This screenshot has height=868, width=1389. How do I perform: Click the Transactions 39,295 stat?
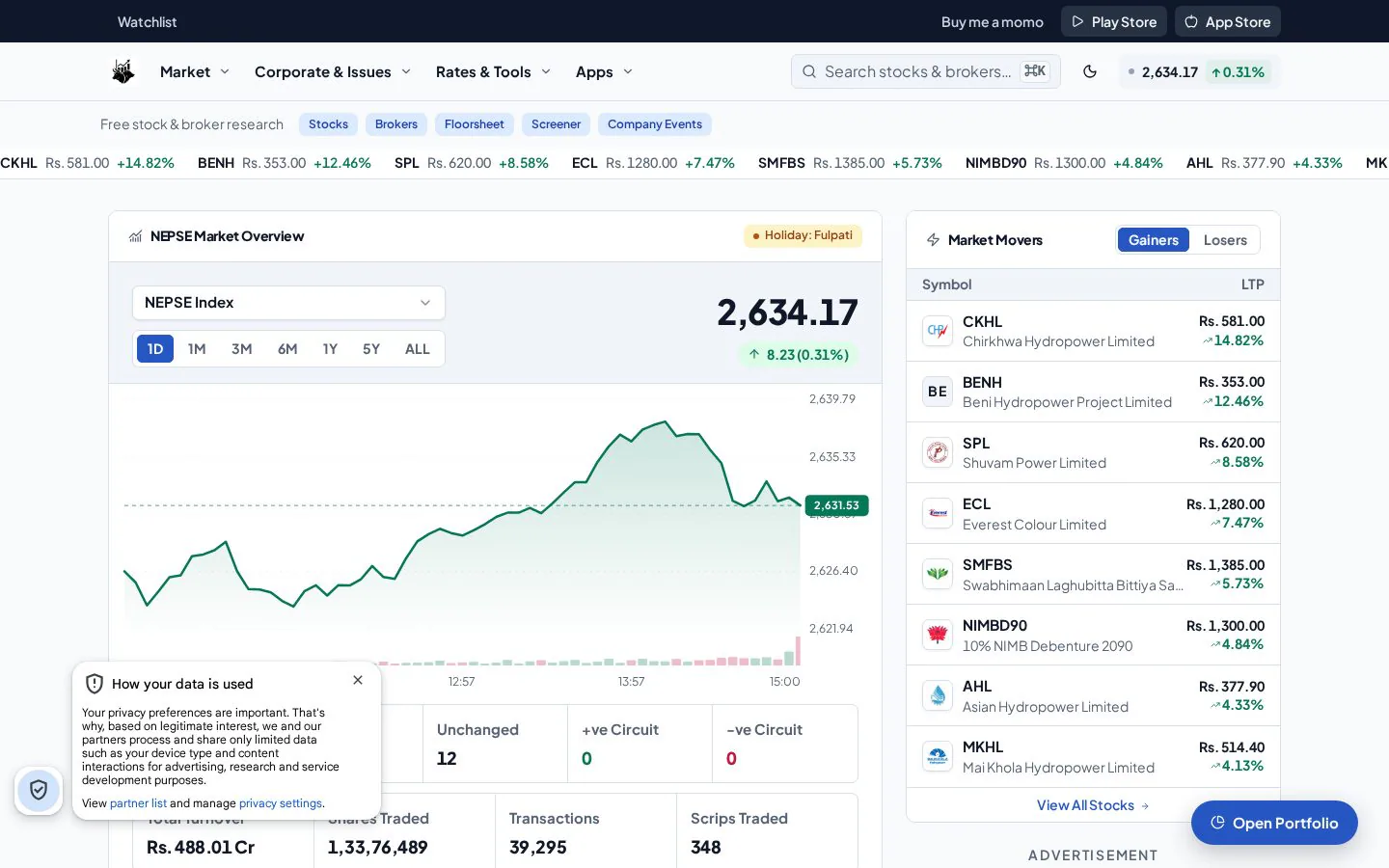pyautogui.click(x=586, y=832)
